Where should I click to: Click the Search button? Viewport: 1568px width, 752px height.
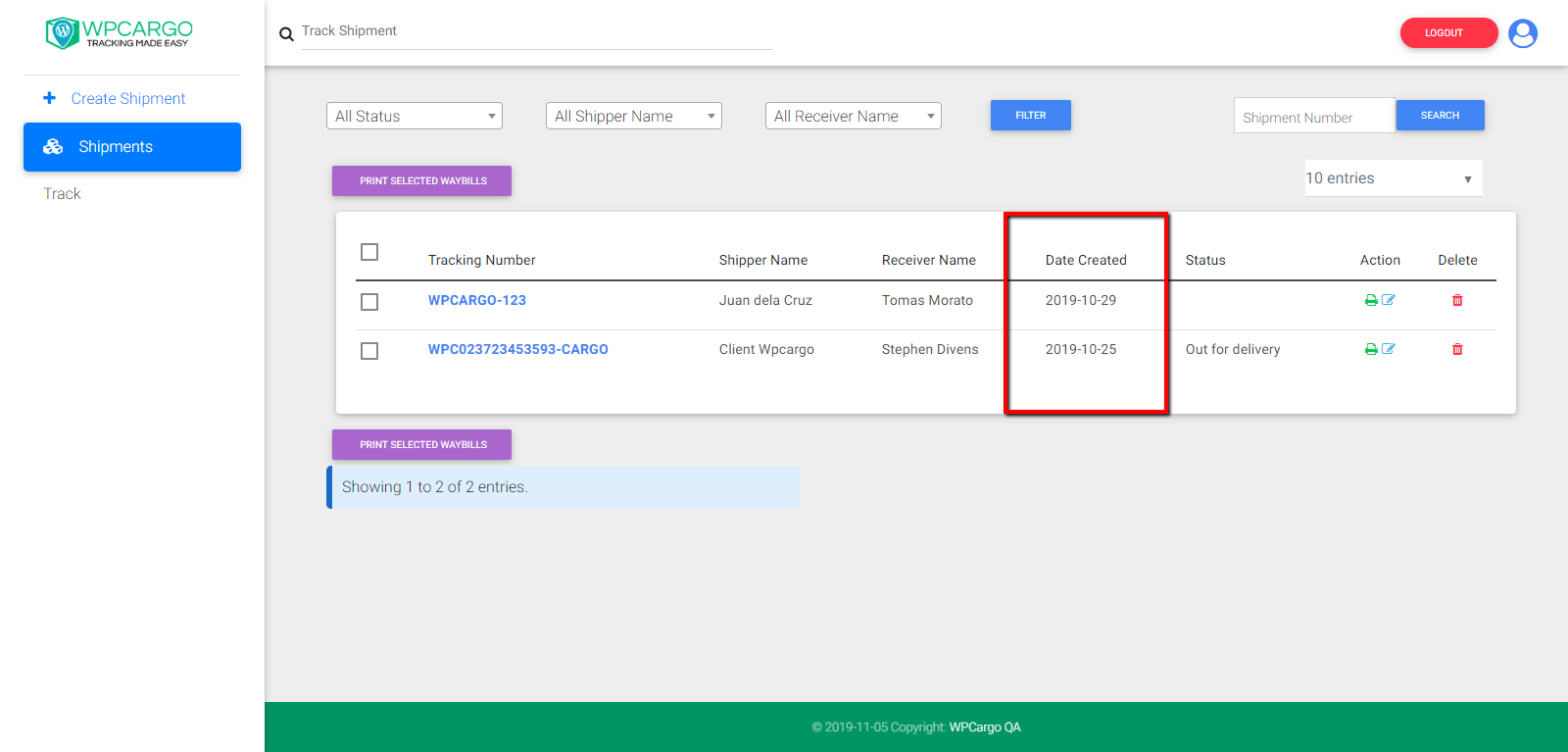point(1440,115)
